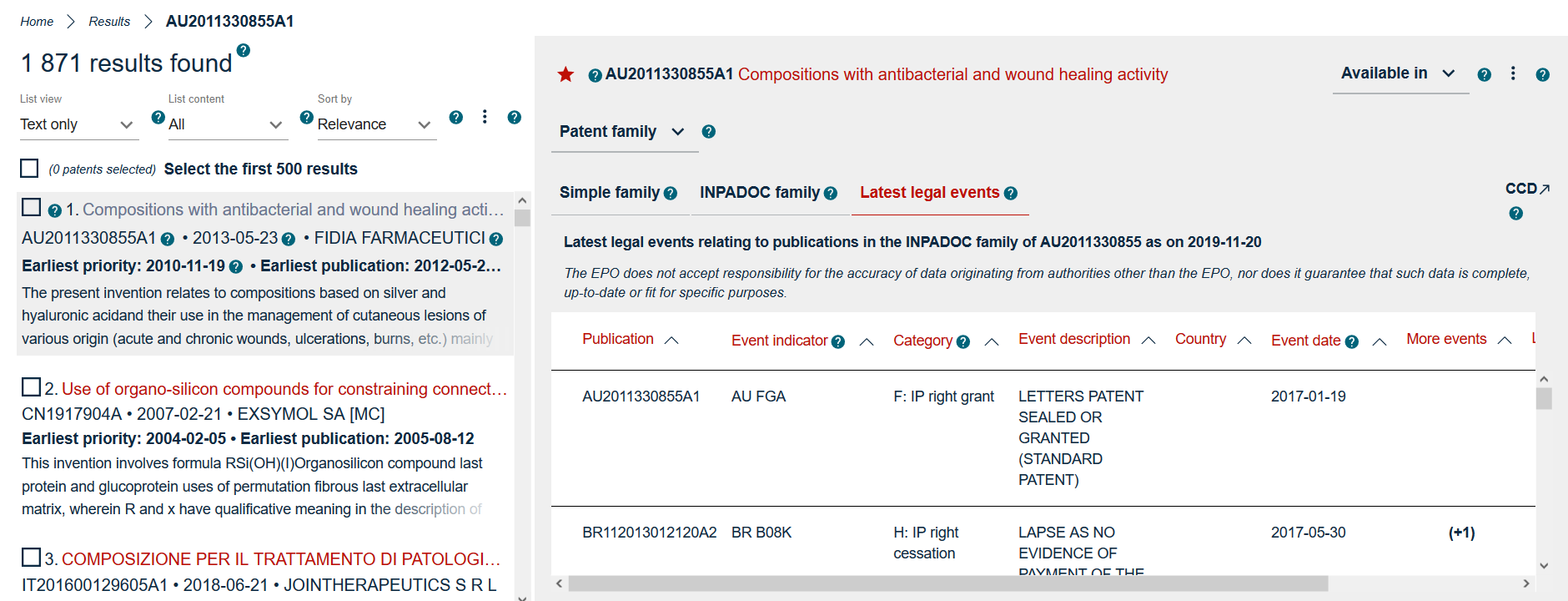Sort the table by Event date column
1568x601 pixels.
1305,341
